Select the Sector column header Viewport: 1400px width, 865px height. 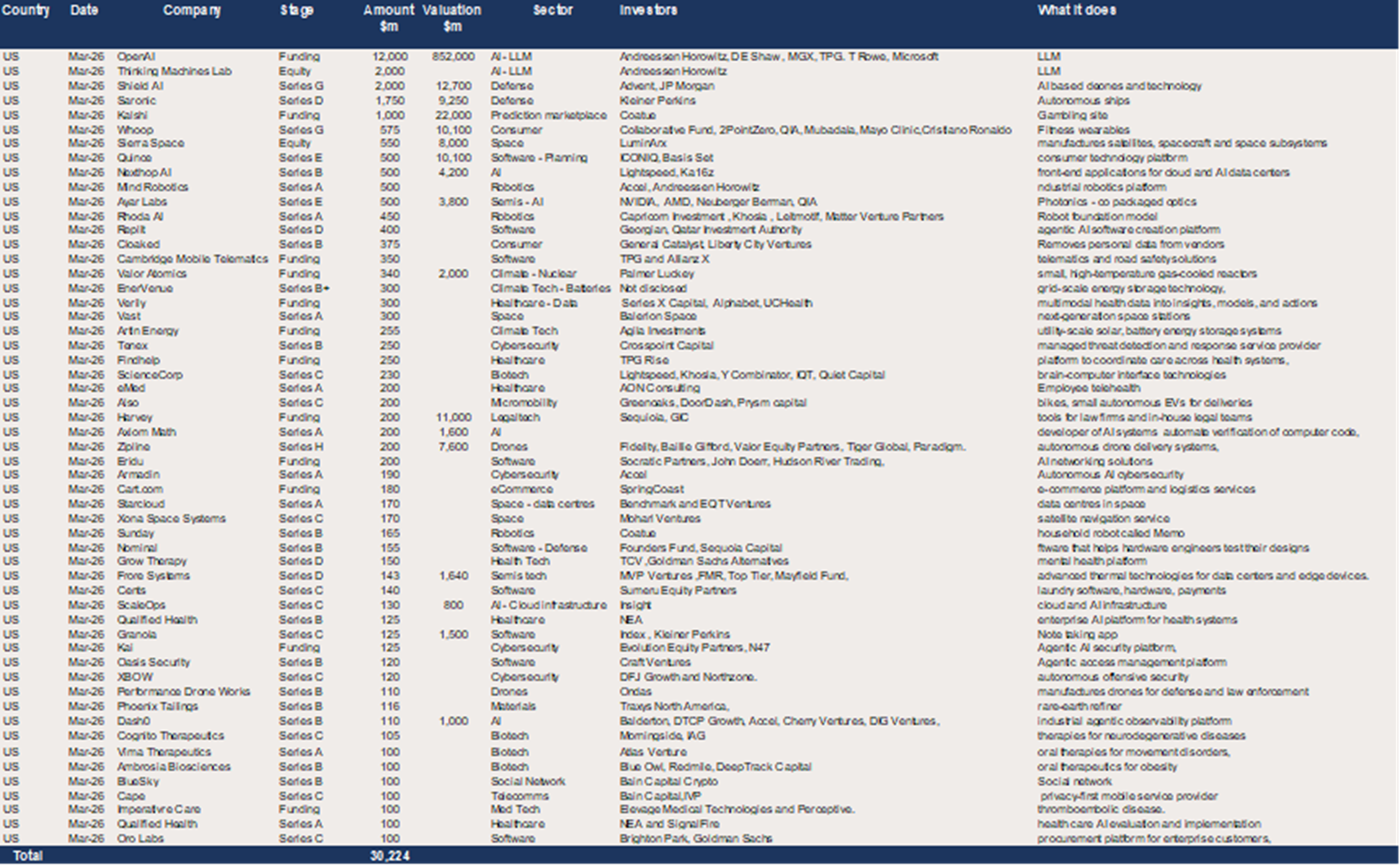553,10
